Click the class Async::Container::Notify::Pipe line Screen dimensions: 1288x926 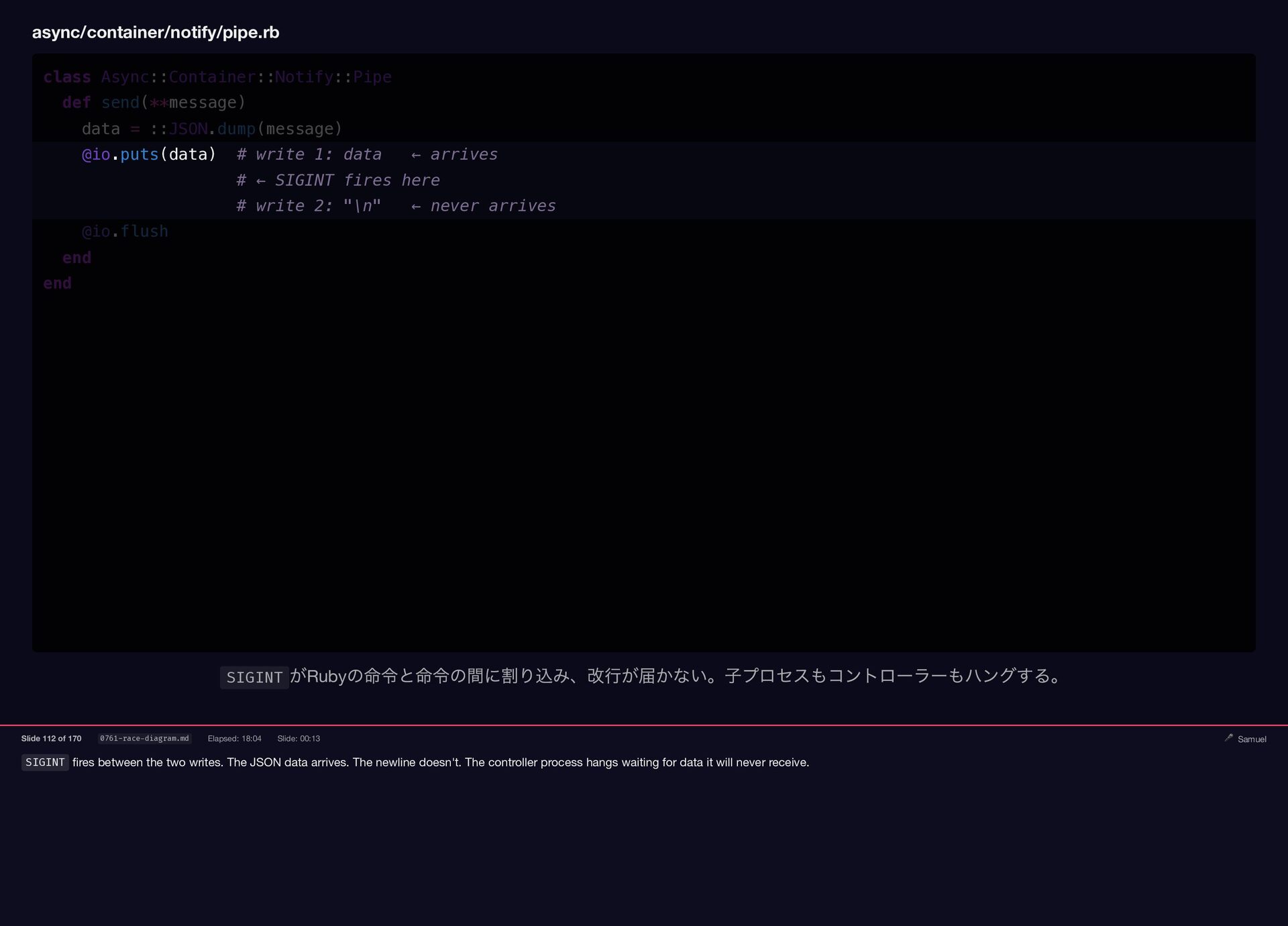click(217, 77)
